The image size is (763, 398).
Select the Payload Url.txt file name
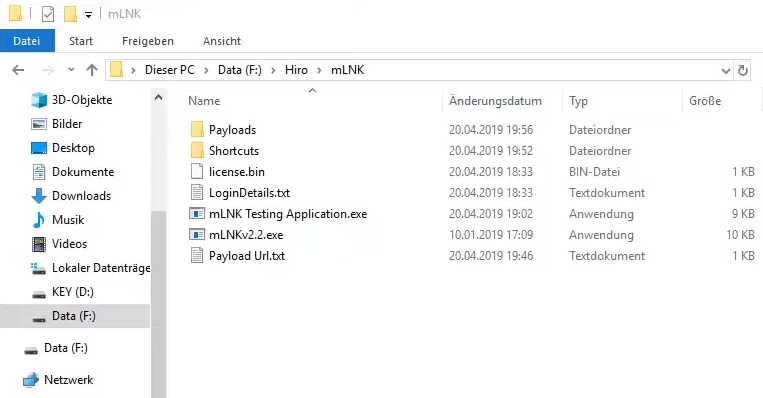[247, 255]
